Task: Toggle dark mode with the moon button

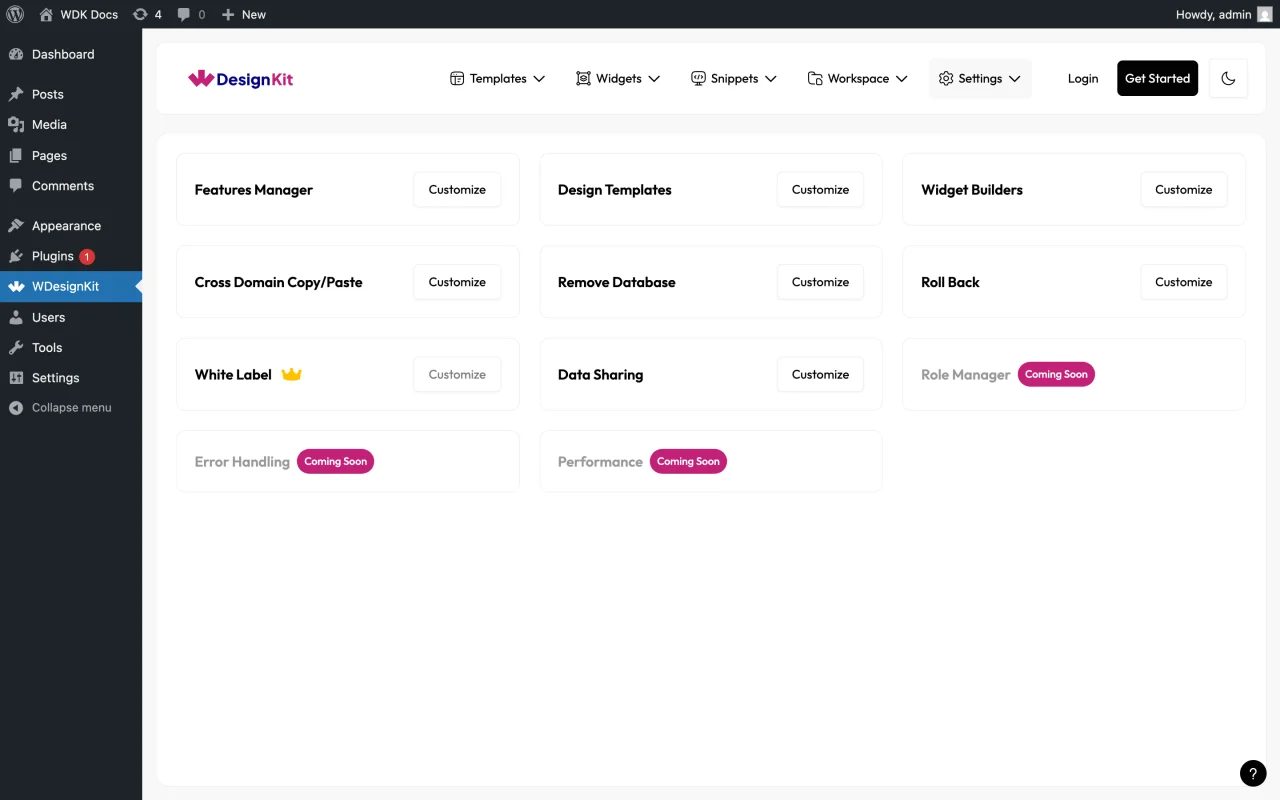Action: (1228, 78)
